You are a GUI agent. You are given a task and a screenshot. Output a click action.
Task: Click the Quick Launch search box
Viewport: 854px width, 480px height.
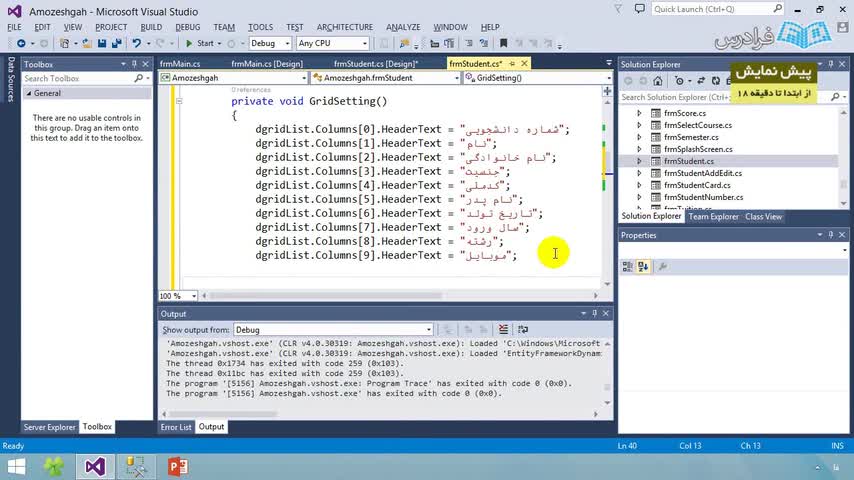(x=718, y=9)
